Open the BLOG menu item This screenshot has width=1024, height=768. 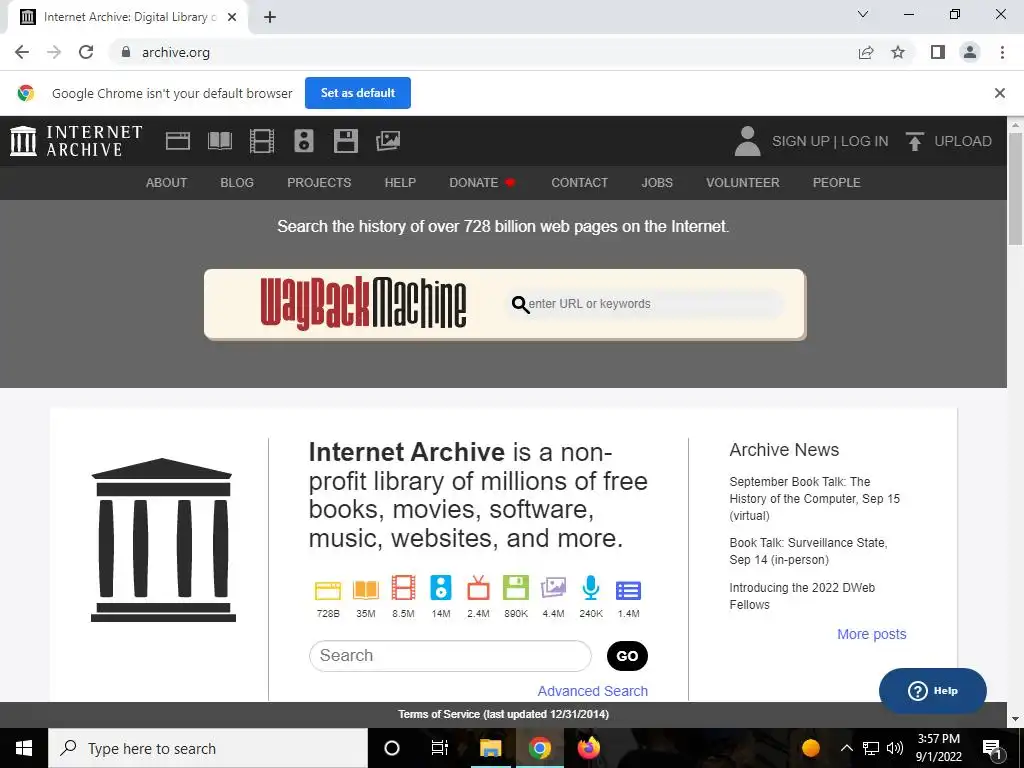point(237,183)
